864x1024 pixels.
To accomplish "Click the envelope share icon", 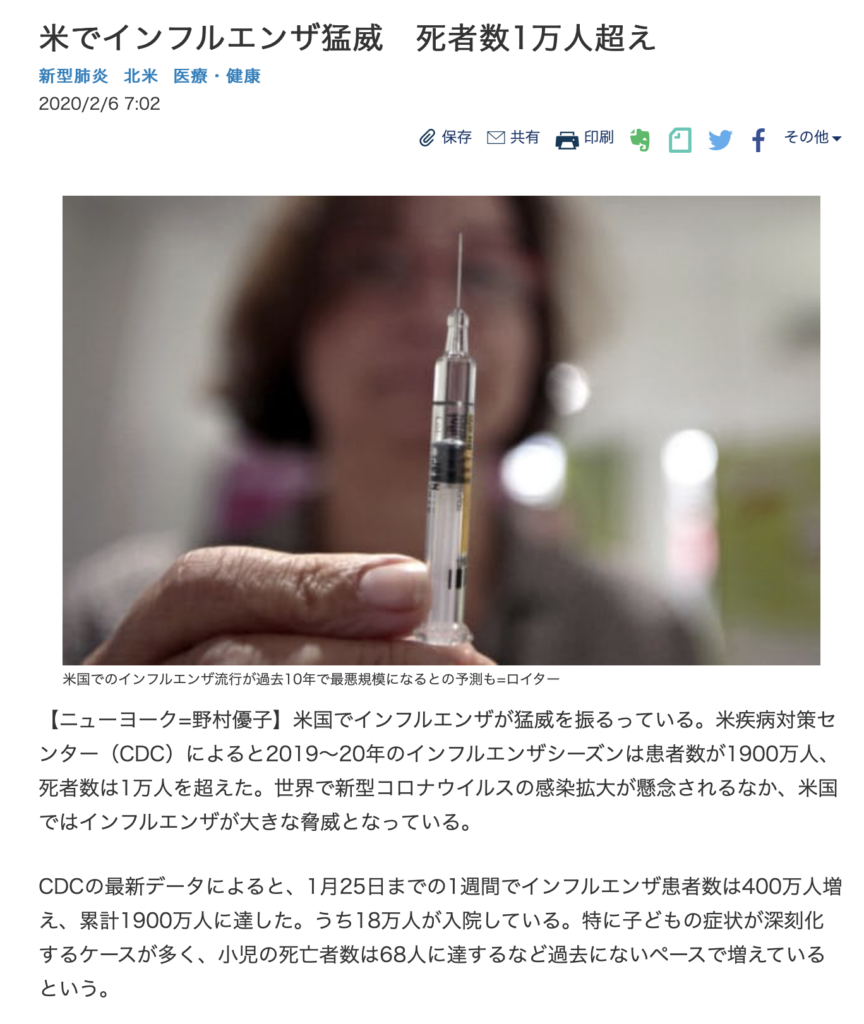I will [496, 138].
